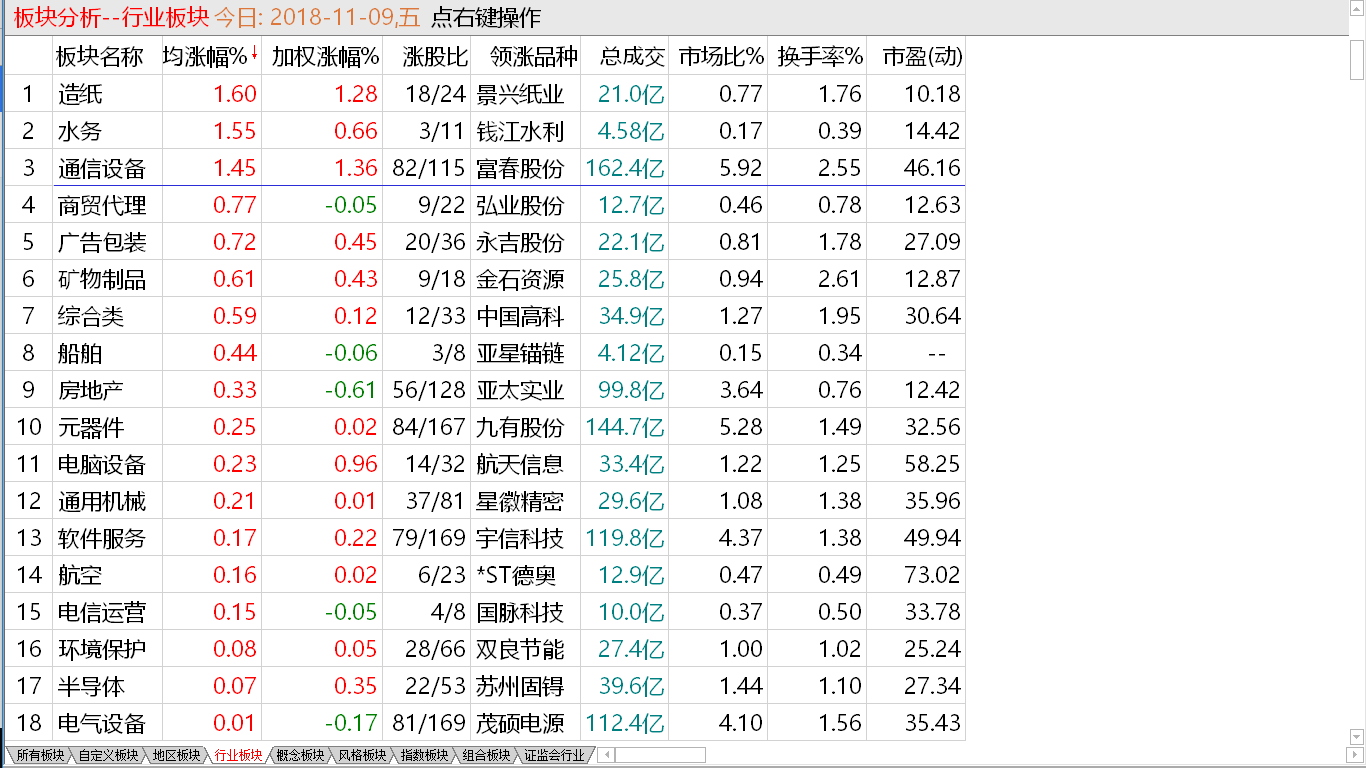This screenshot has height=768, width=1366.
Task: Click leading stock 钱江水利
Action: [520, 132]
